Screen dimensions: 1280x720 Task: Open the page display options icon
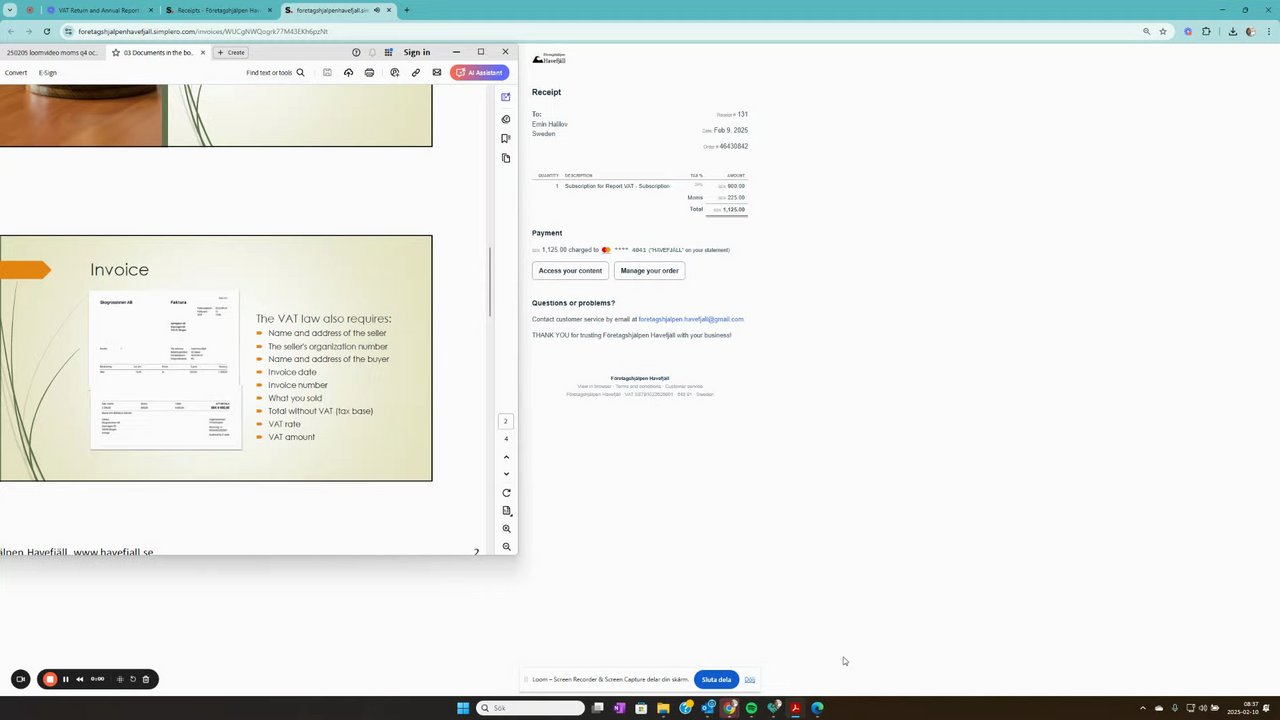pyautogui.click(x=506, y=510)
